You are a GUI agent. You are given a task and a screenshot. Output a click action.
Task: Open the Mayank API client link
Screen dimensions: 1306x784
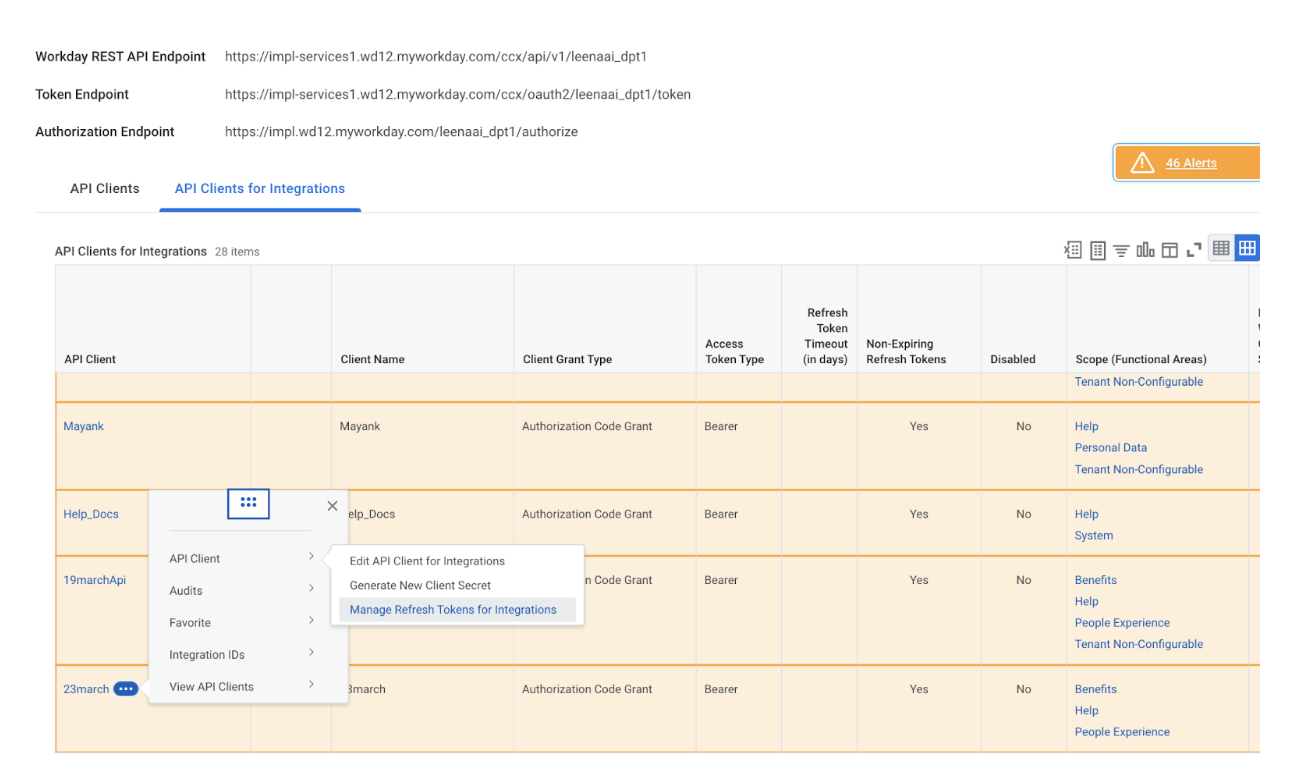point(84,427)
